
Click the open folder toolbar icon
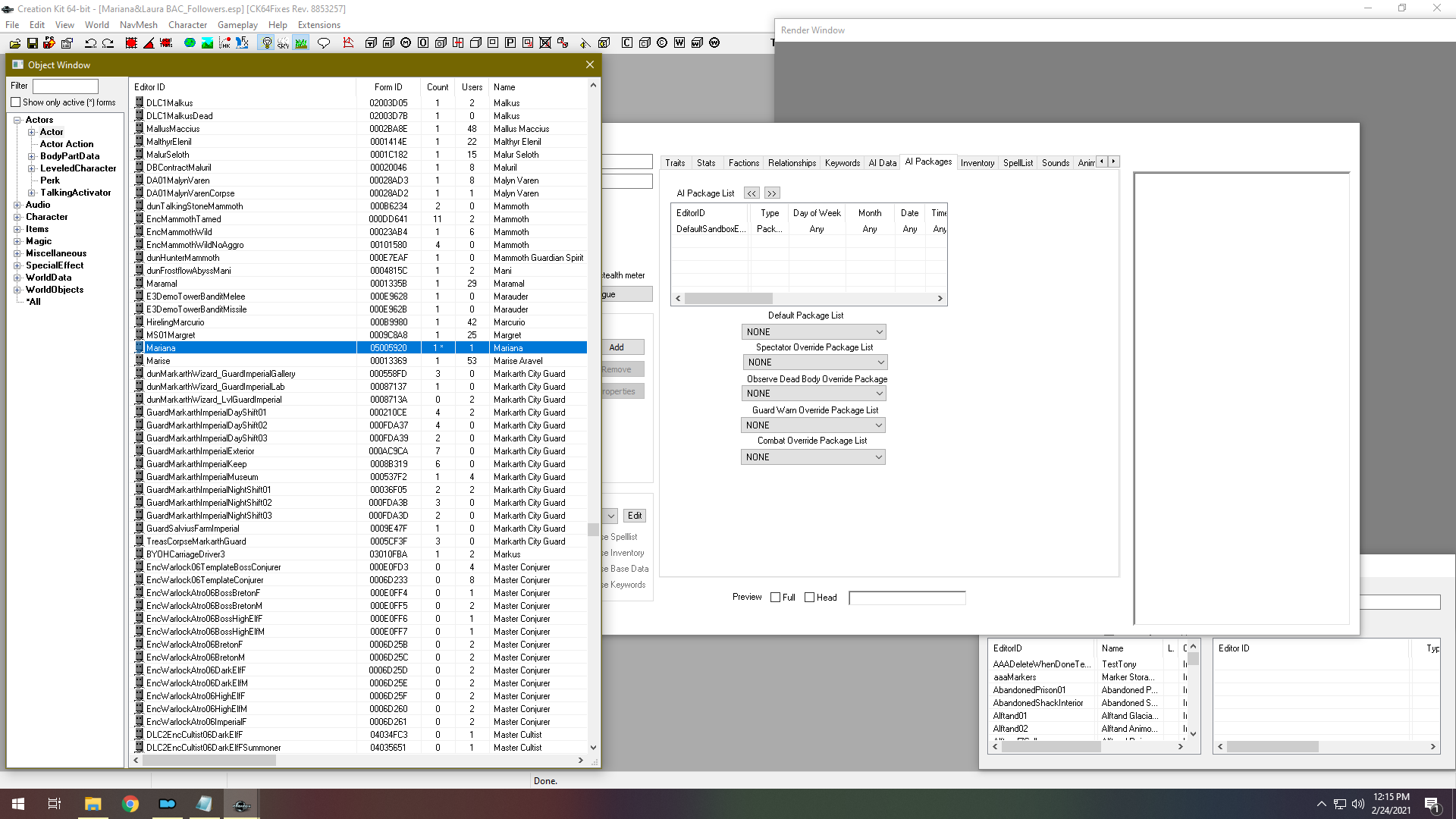14,43
